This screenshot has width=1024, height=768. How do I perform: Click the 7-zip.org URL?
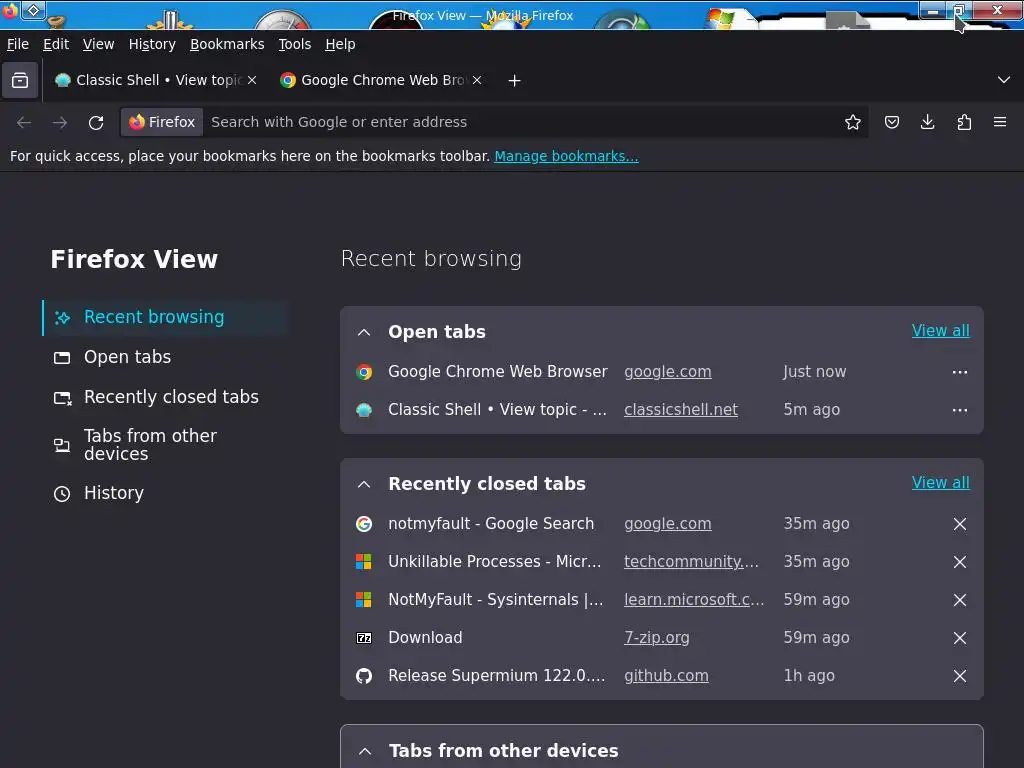(x=656, y=637)
